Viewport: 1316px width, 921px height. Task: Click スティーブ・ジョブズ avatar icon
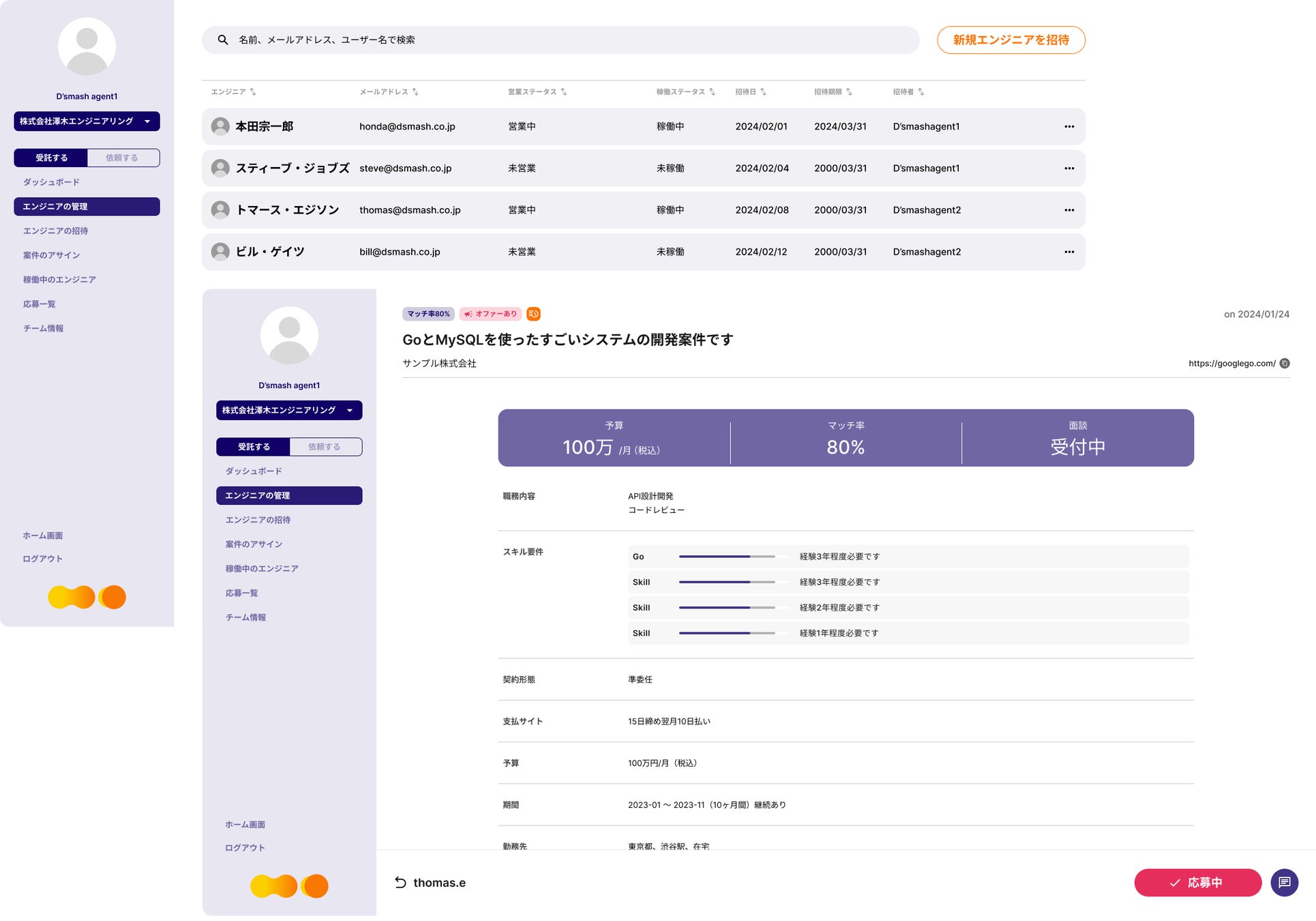tap(220, 169)
